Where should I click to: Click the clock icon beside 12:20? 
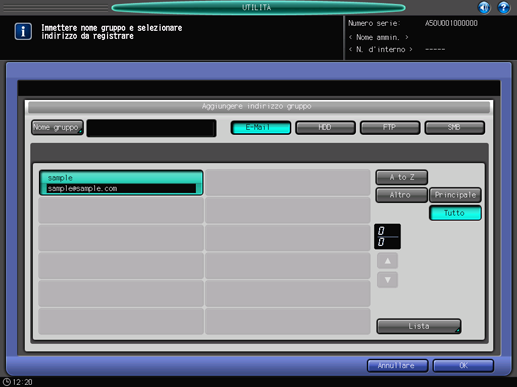[x=7, y=382]
